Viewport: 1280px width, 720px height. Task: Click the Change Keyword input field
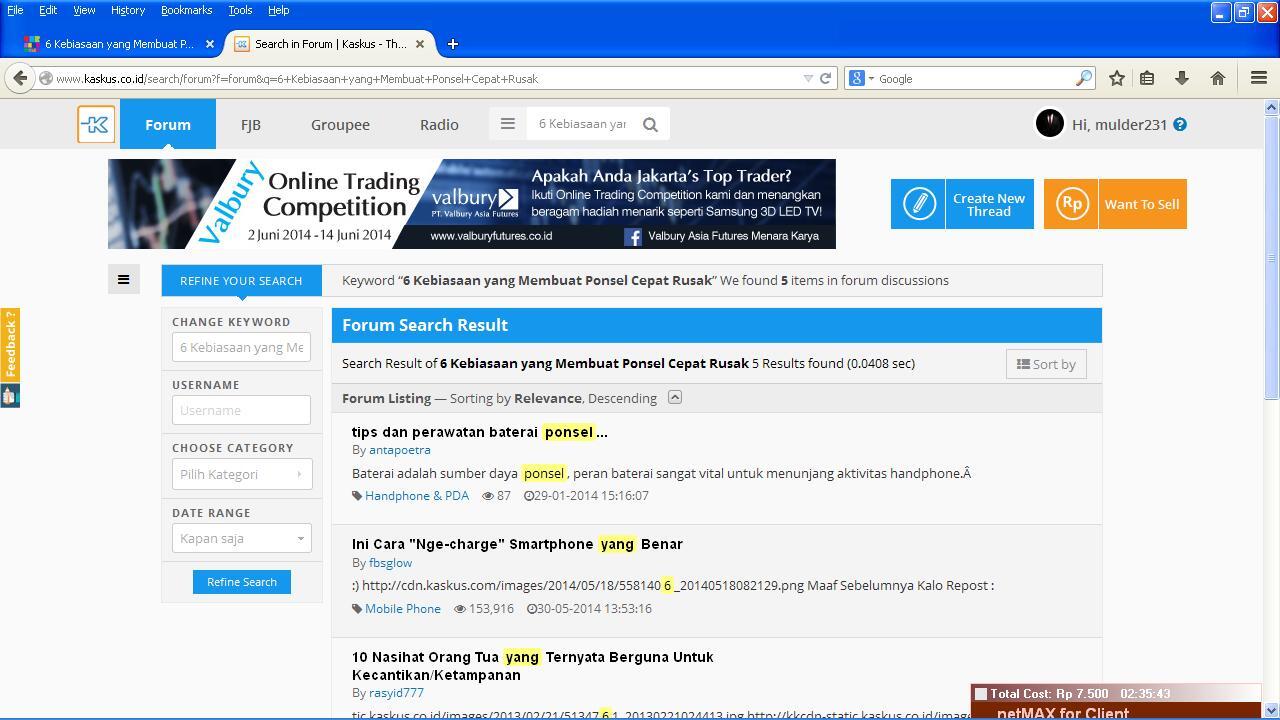(x=241, y=347)
